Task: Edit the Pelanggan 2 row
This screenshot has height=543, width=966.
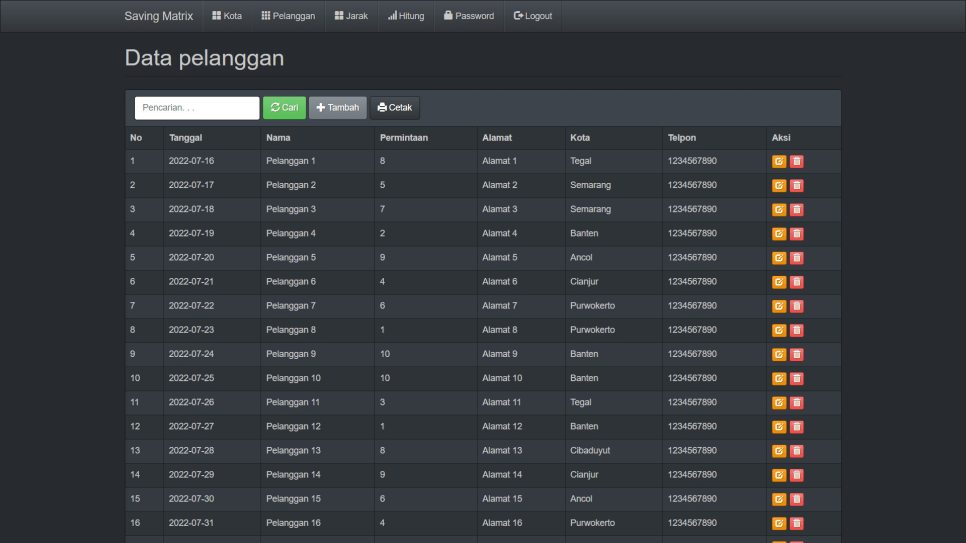Action: click(779, 186)
